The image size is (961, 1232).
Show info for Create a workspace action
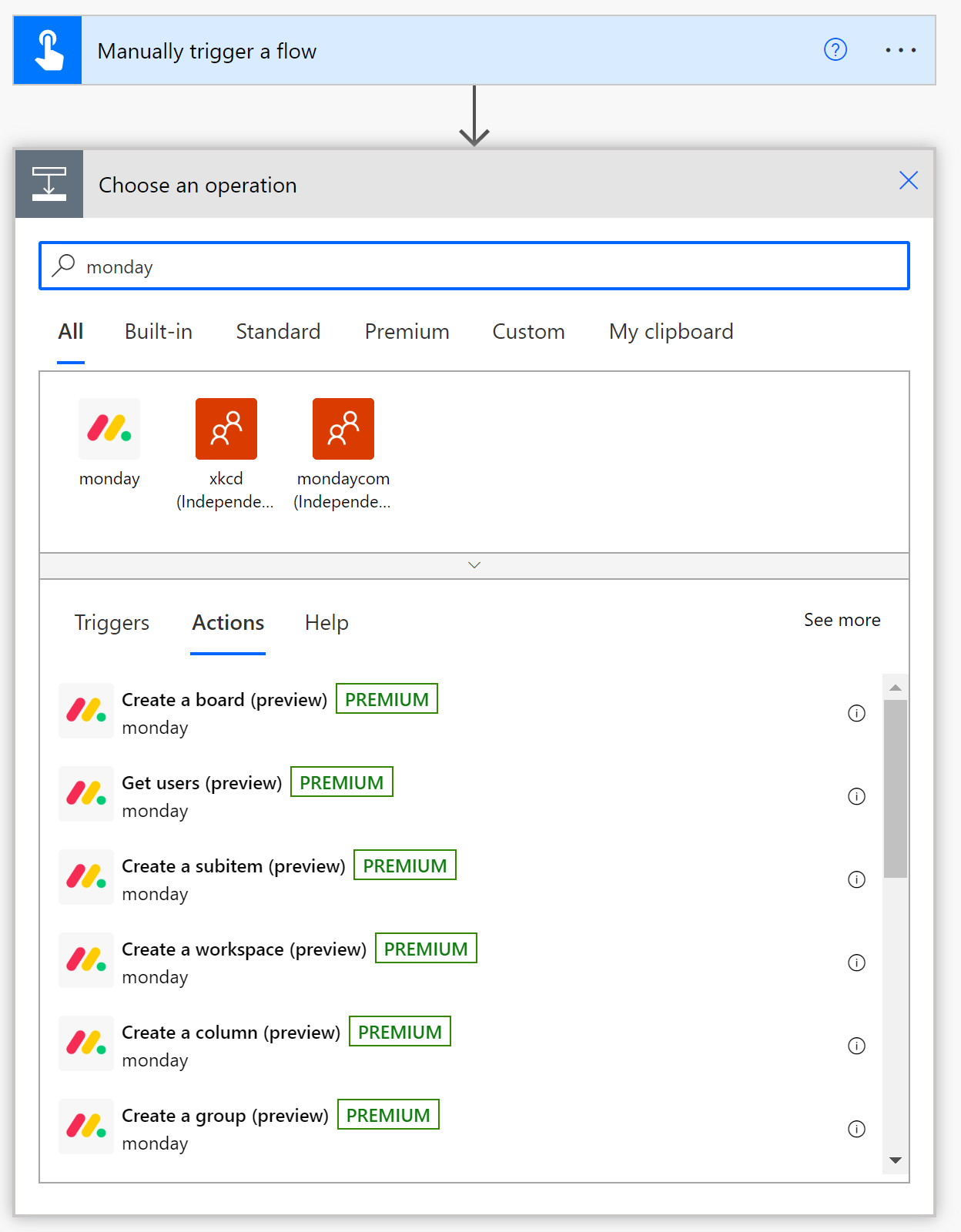(x=856, y=962)
